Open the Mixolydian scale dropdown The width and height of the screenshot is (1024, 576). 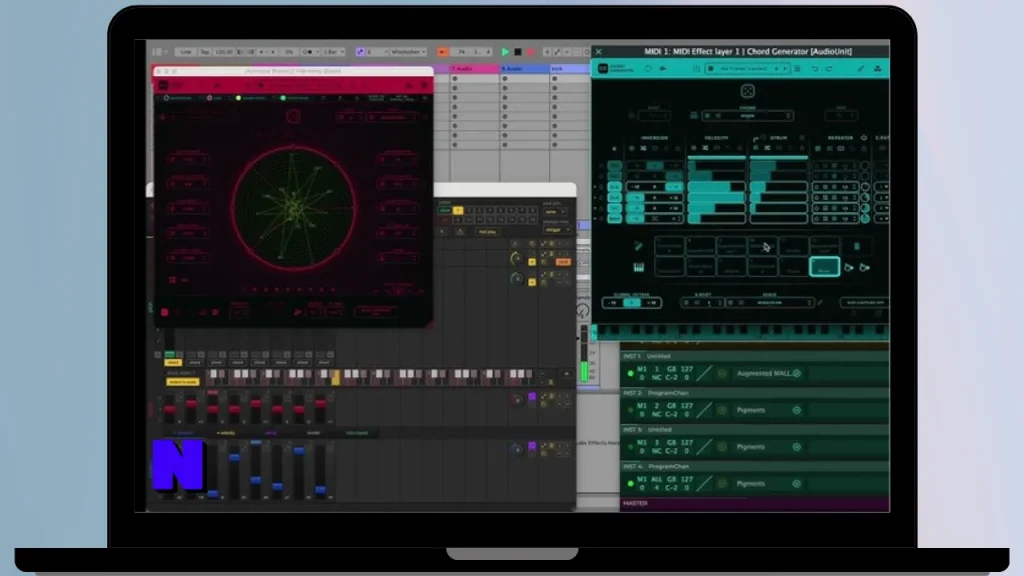click(408, 52)
